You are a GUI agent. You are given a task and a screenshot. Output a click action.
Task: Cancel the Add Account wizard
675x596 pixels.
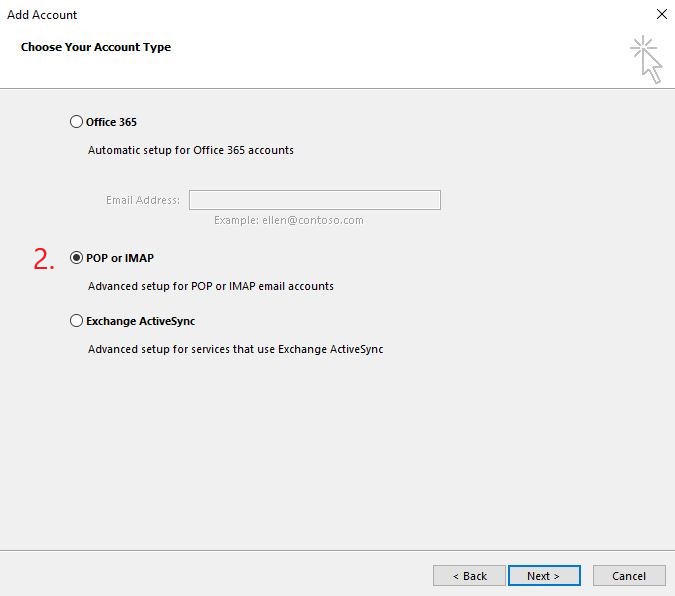tap(629, 576)
